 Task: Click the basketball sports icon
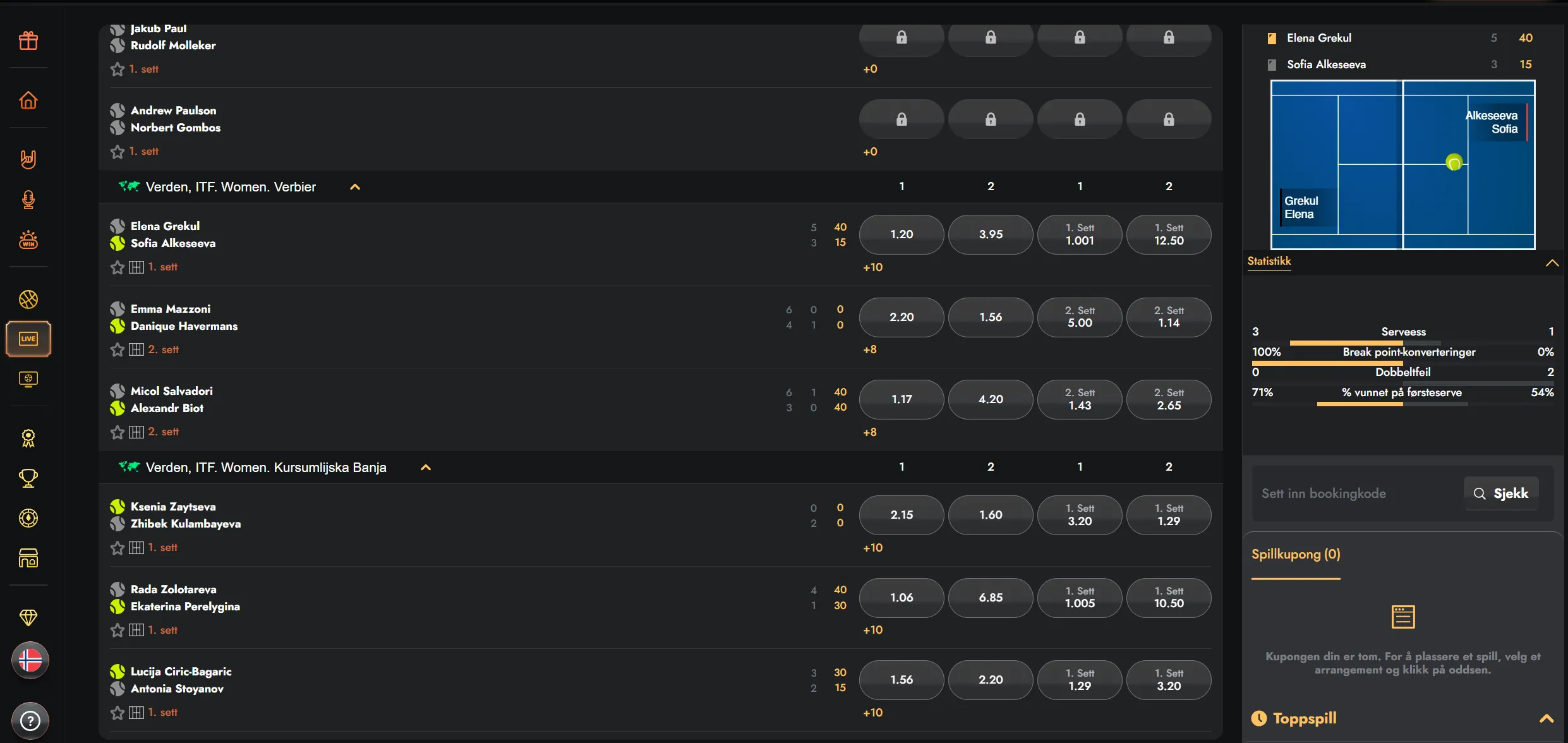click(28, 299)
